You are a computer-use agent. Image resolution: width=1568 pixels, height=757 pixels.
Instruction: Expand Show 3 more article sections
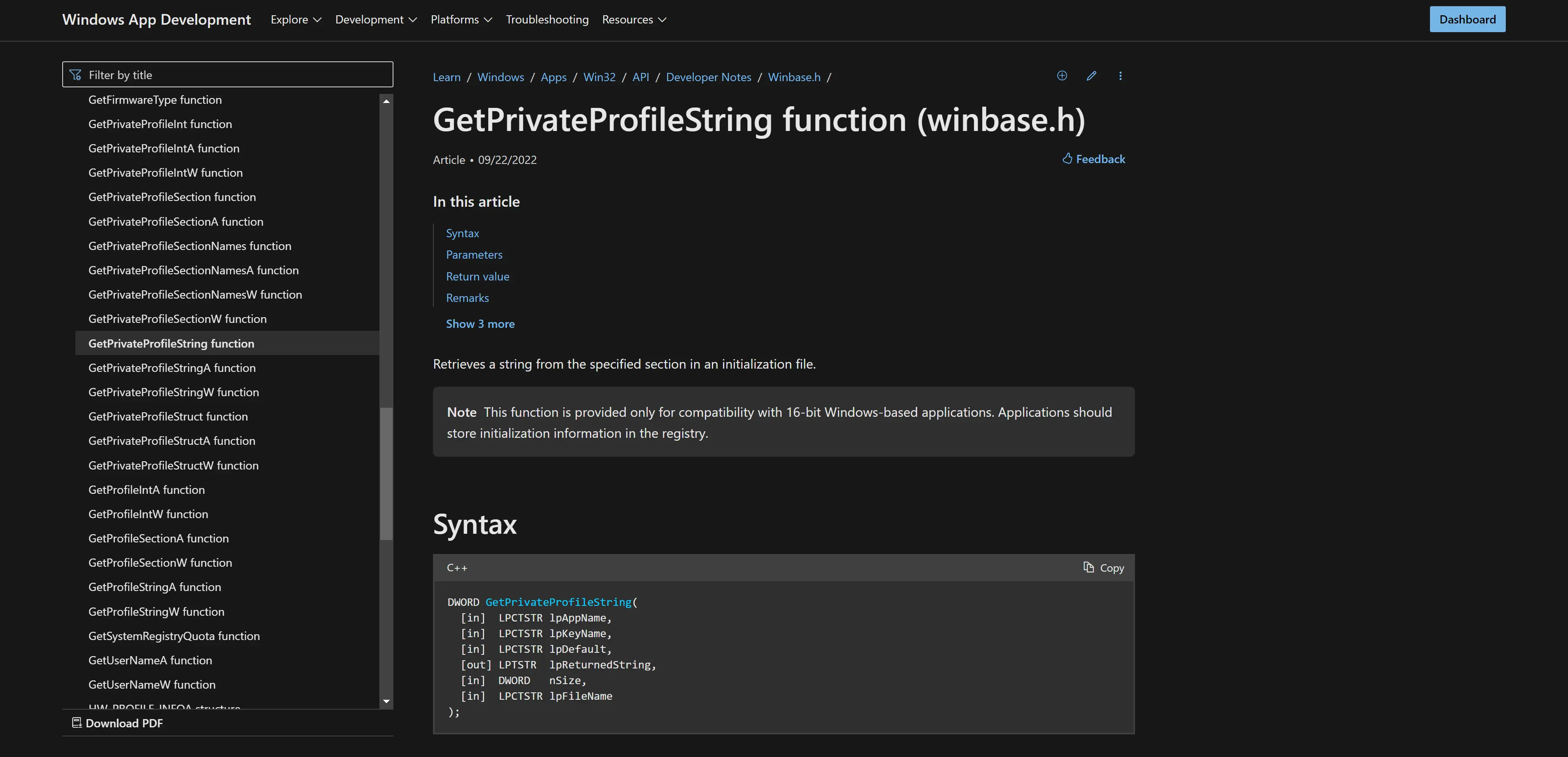[480, 324]
